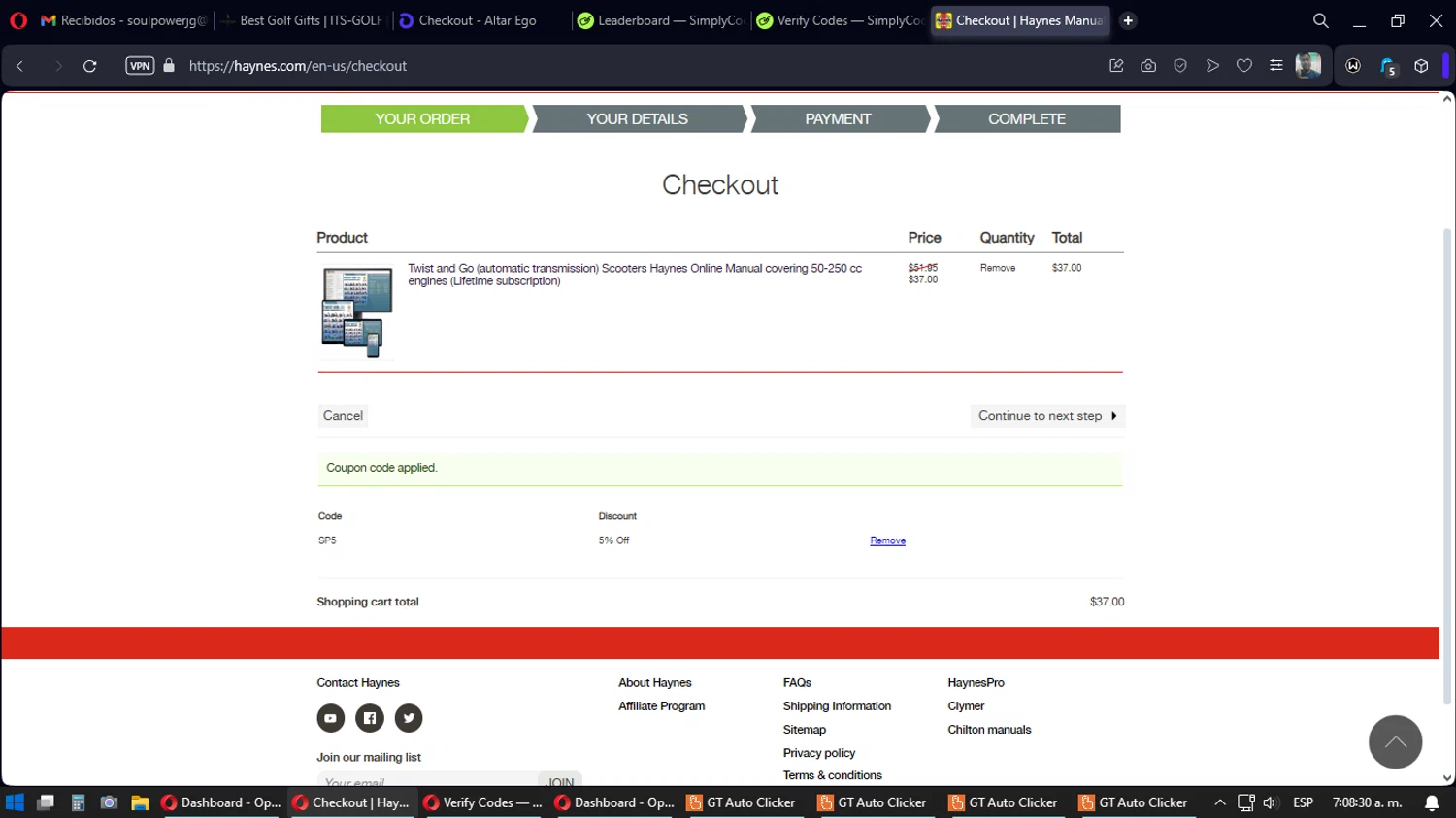
Task: Open the extension with badge 5
Action: tap(1388, 67)
